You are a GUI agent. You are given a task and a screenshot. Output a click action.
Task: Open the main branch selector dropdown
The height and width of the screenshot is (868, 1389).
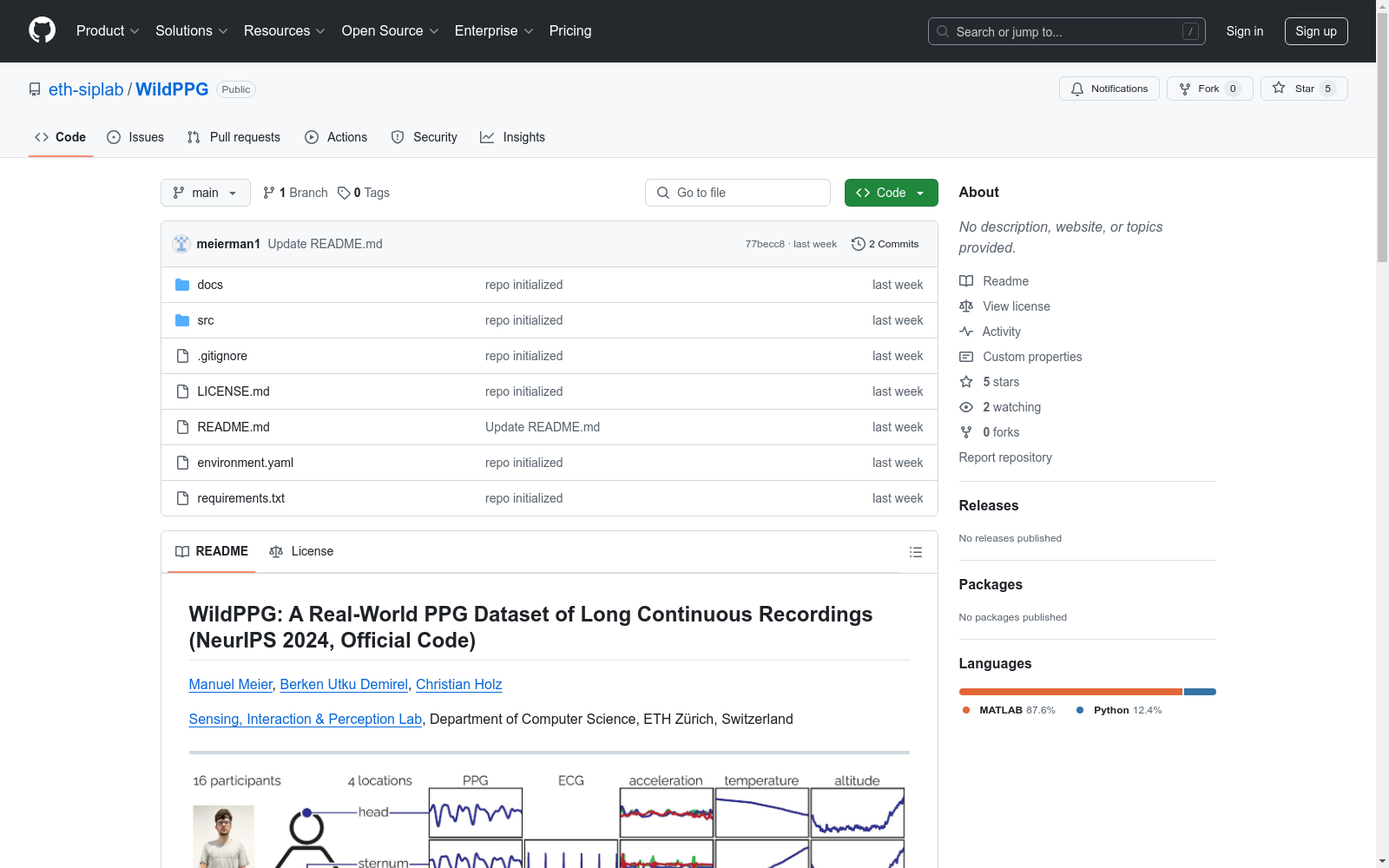tap(206, 193)
